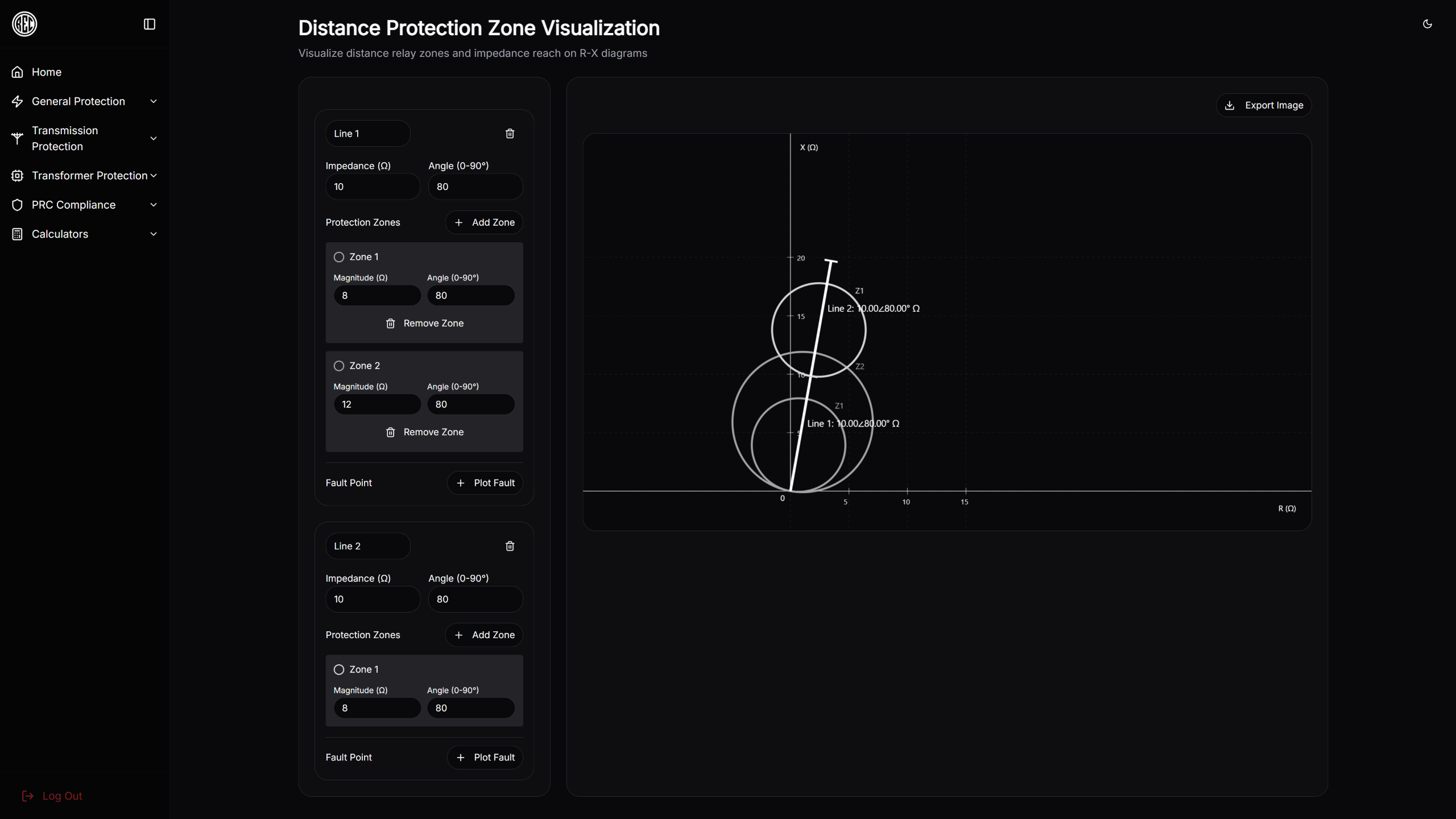This screenshot has height=819, width=1456.
Task: Select Line 1 Zone 1 circle toggle
Action: (x=339, y=257)
